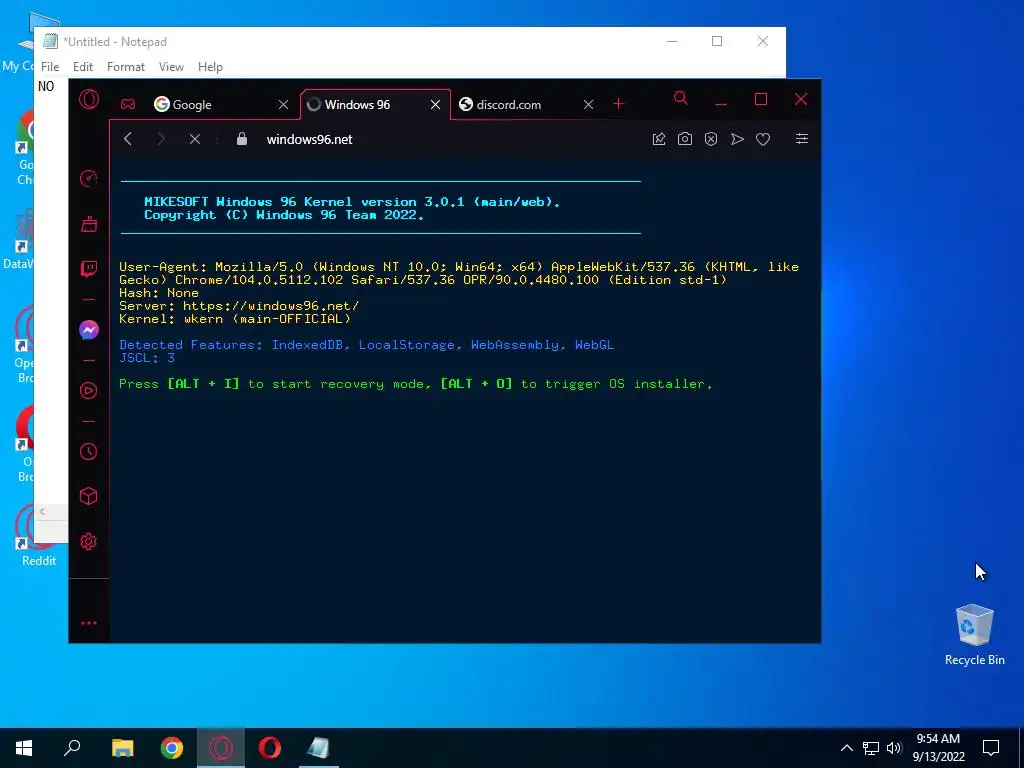This screenshot has height=768, width=1024.
Task: Open Settings gear in Opera sidebar
Action: pyautogui.click(x=89, y=541)
